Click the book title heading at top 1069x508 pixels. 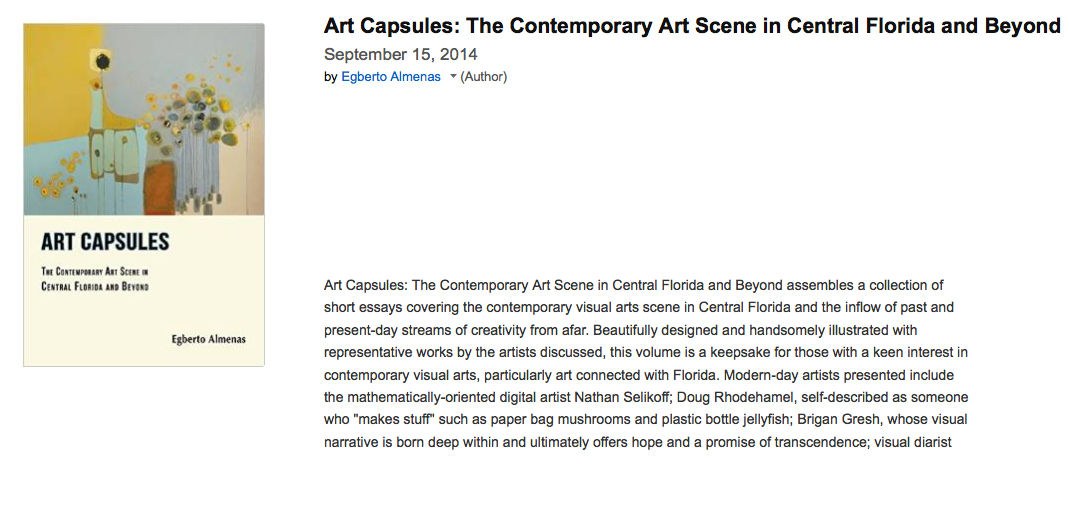[x=692, y=26]
